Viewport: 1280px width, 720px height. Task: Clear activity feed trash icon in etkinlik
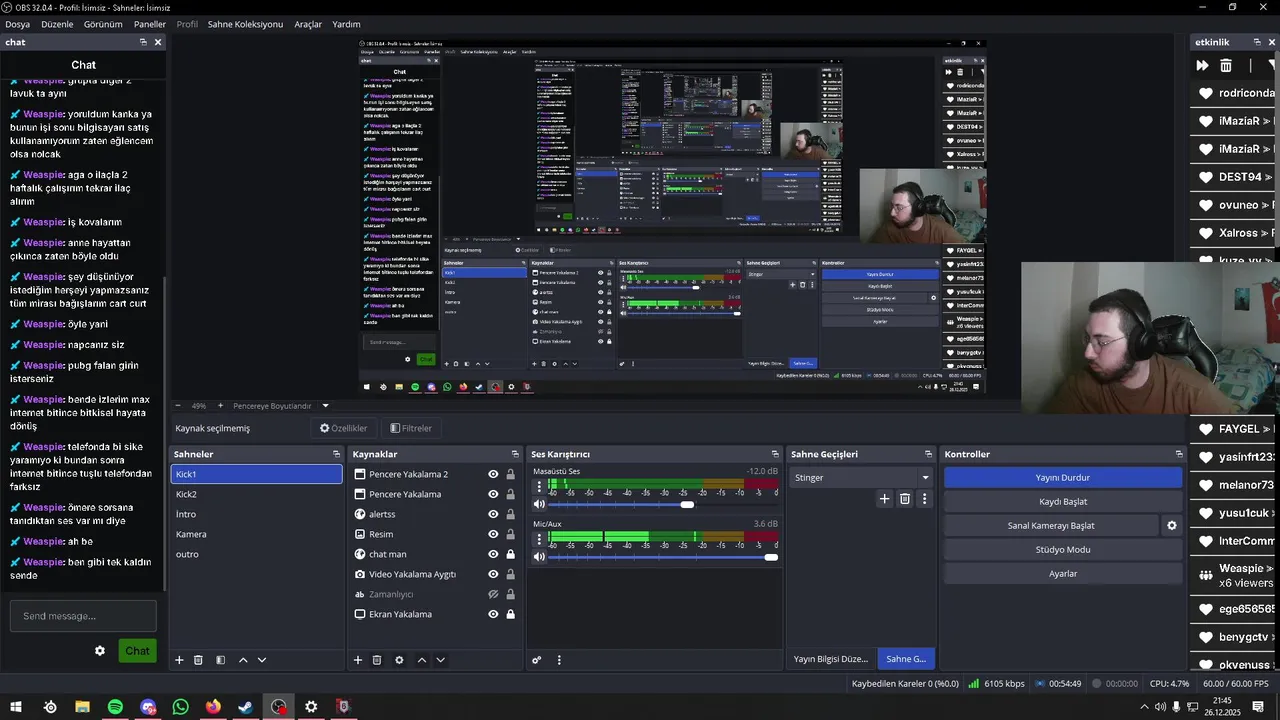(1226, 65)
